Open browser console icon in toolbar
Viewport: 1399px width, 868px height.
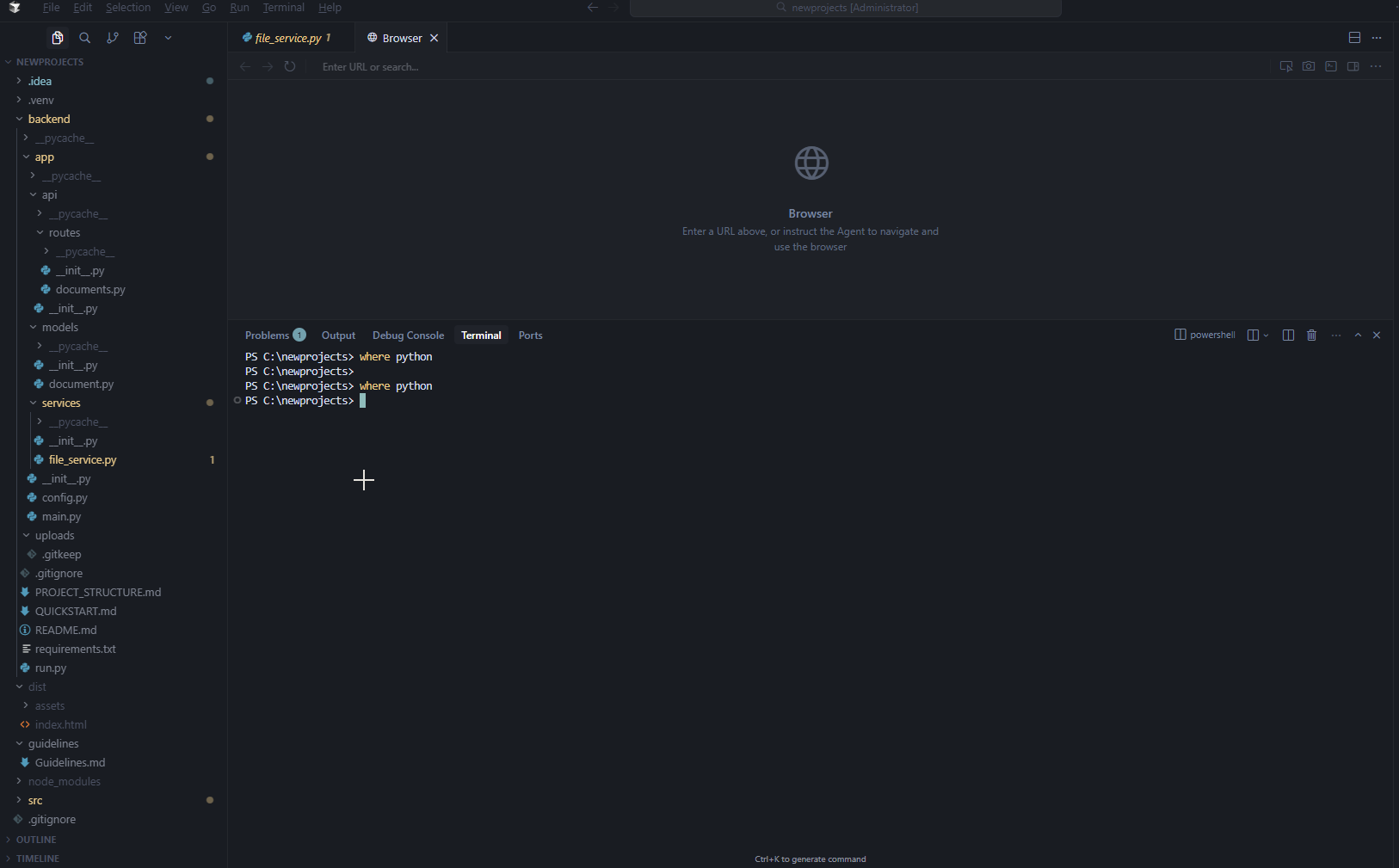coord(1331,66)
